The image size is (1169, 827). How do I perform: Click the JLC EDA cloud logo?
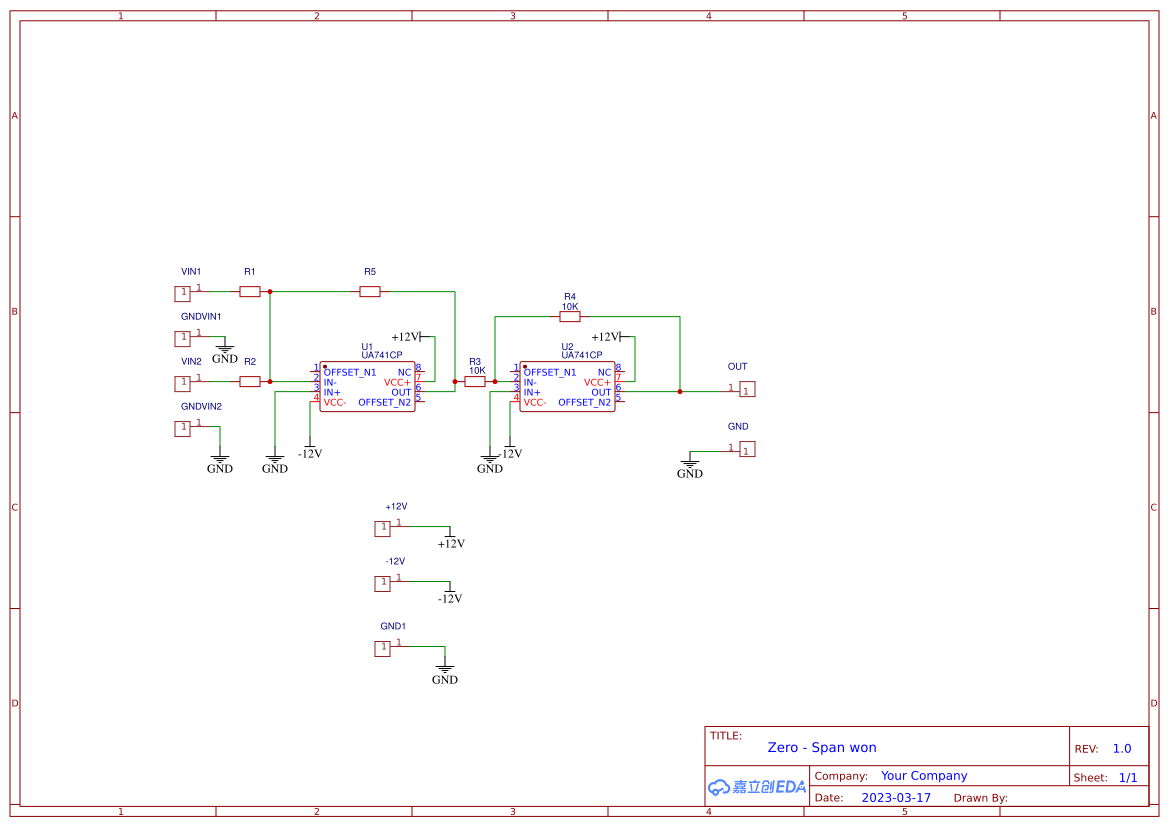tap(756, 787)
